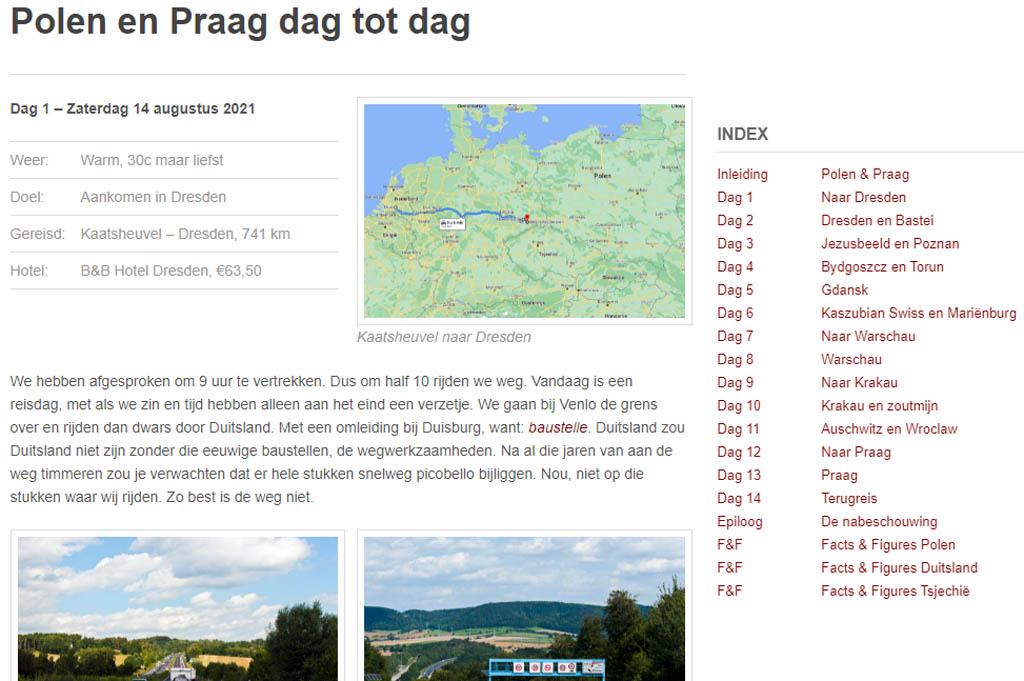Open the Praag day 13 link
Screen dimensions: 1024x681
tap(839, 475)
